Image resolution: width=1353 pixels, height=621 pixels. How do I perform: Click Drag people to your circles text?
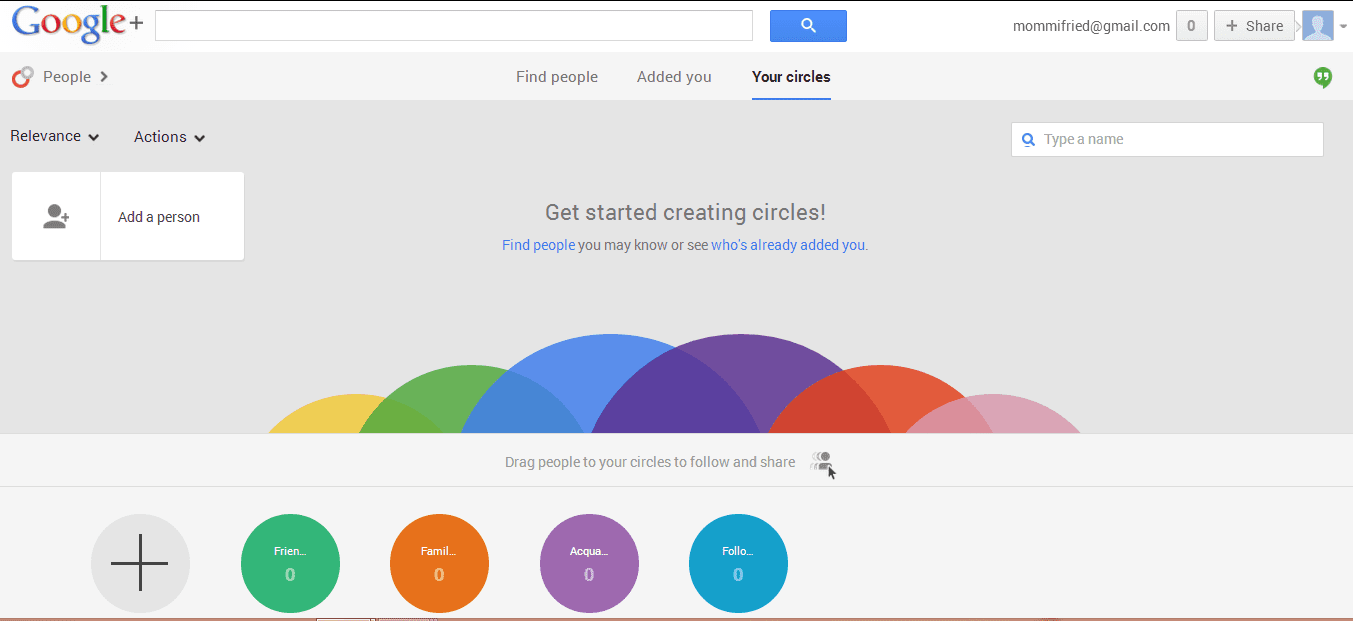(650, 462)
